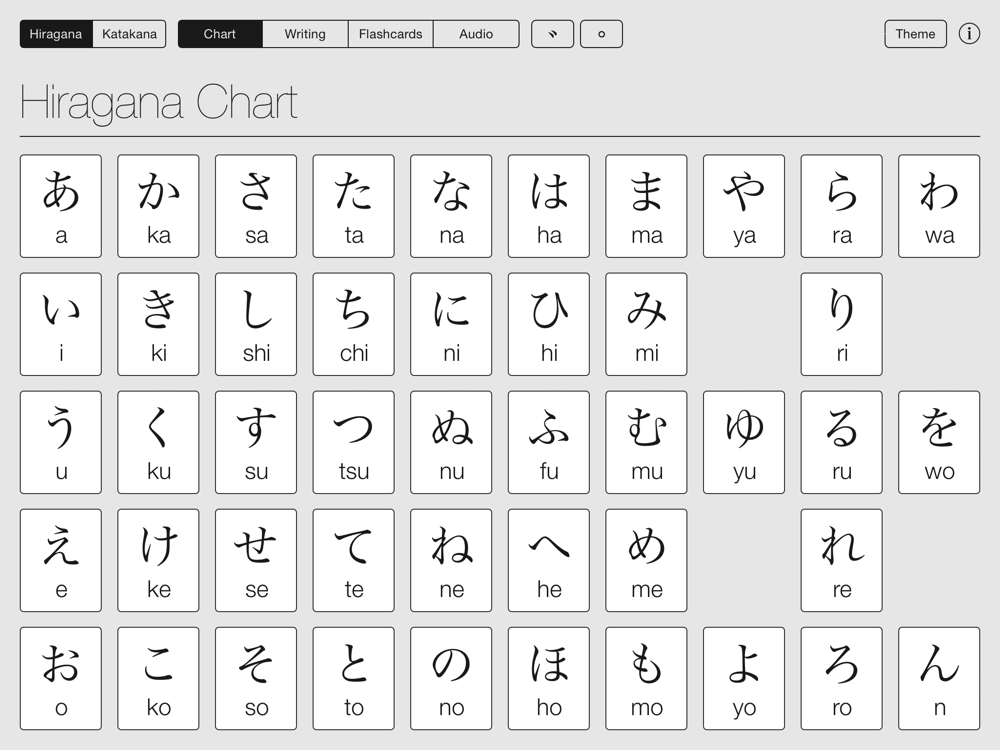Open the こ (ko) card
1000x750 pixels.
coord(158,678)
